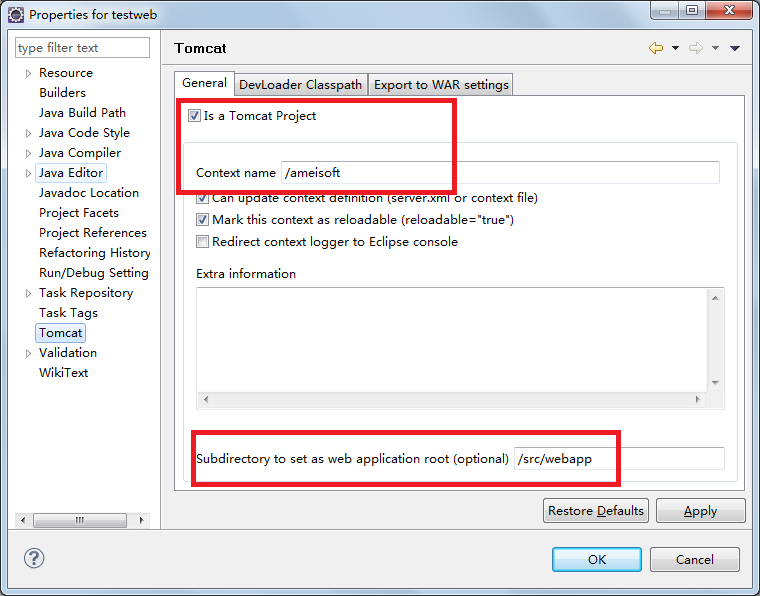Viewport: 760px width, 596px height.
Task: Click Extra information horizontal scroll left arrow
Action: [206, 399]
